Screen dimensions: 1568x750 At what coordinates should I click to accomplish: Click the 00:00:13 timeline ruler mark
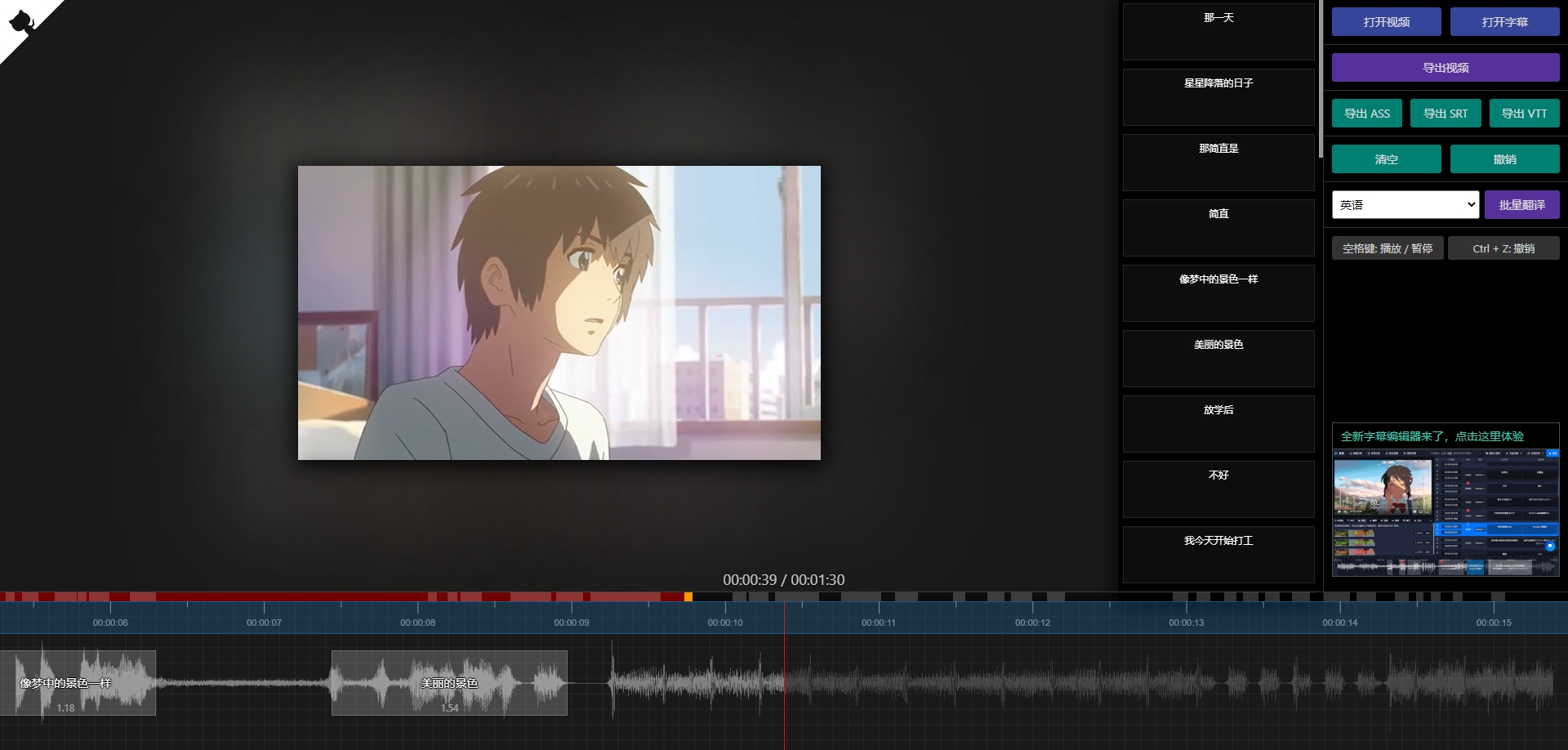pos(1186,622)
